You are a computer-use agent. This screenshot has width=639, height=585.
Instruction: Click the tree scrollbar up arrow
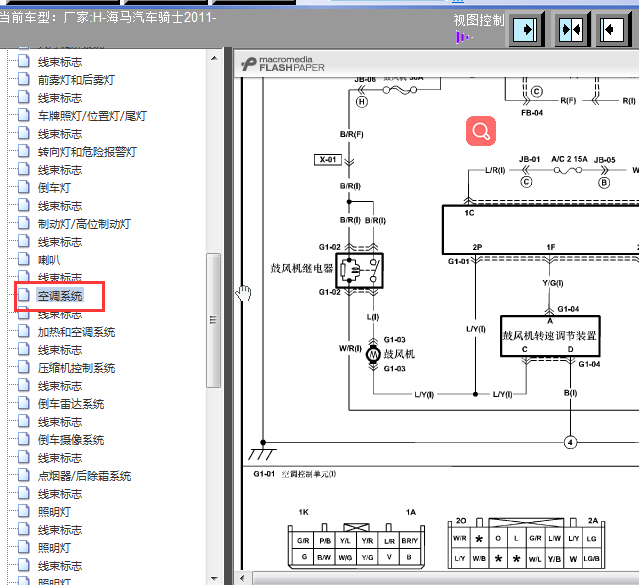pos(214,58)
